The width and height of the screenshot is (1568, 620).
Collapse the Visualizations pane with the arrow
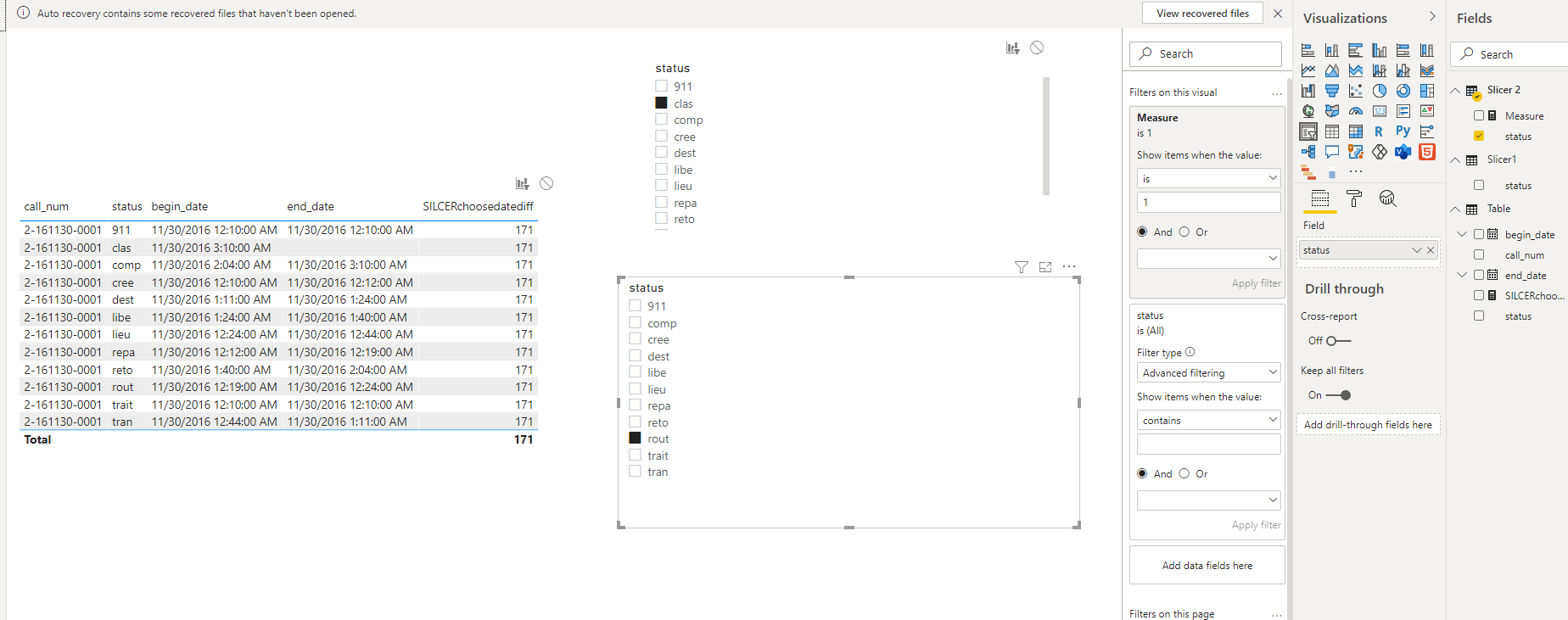[1432, 17]
